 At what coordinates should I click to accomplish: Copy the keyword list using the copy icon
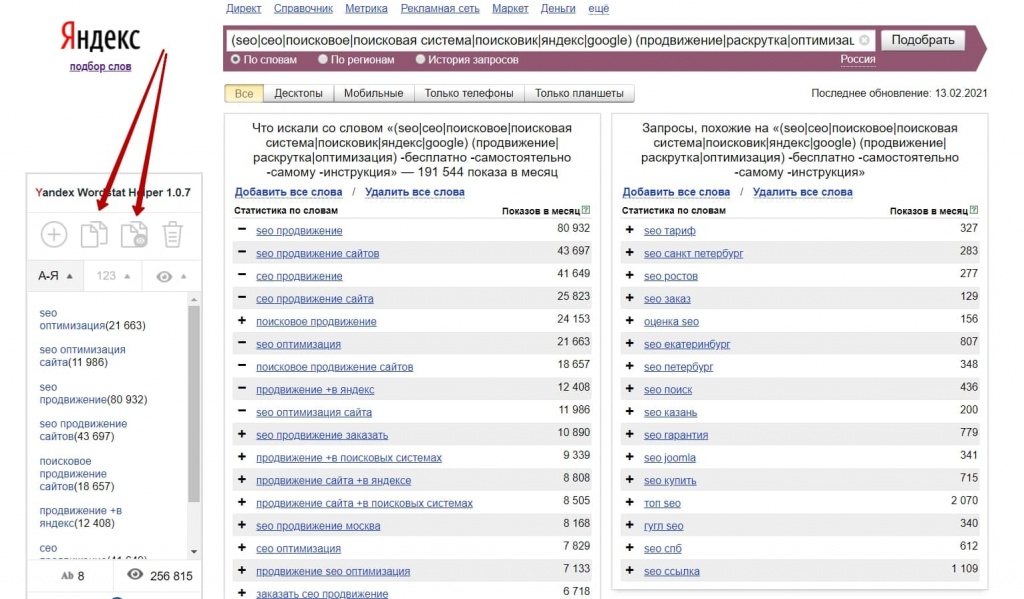94,235
